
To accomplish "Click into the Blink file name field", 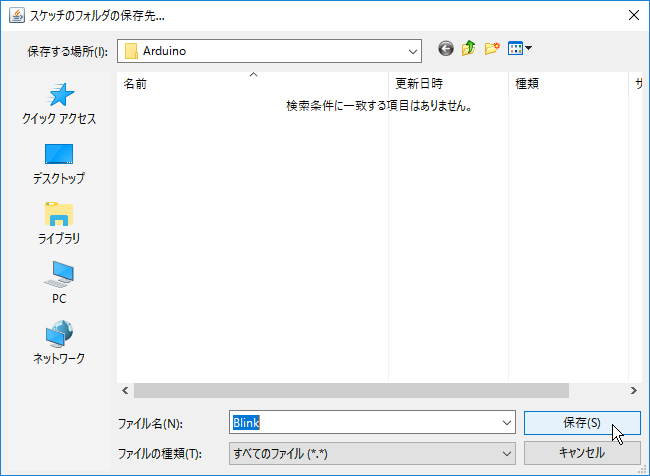I will pos(370,423).
